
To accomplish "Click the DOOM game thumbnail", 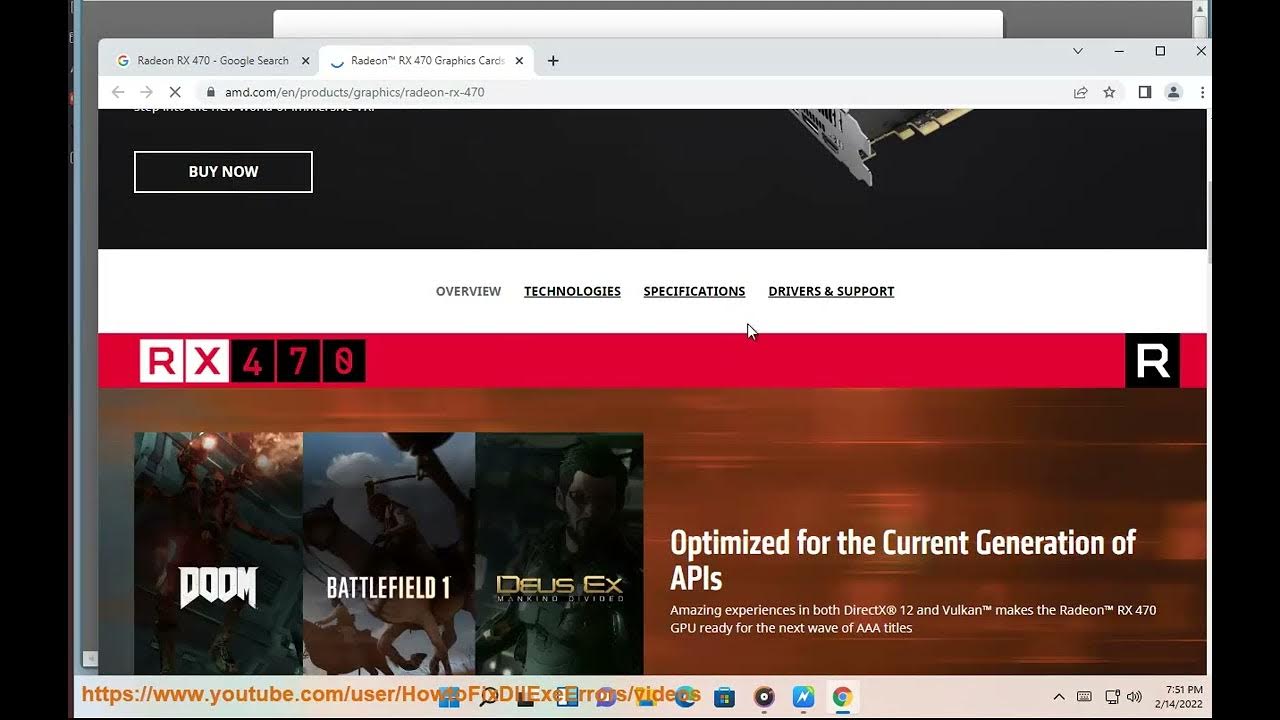I will [218, 553].
